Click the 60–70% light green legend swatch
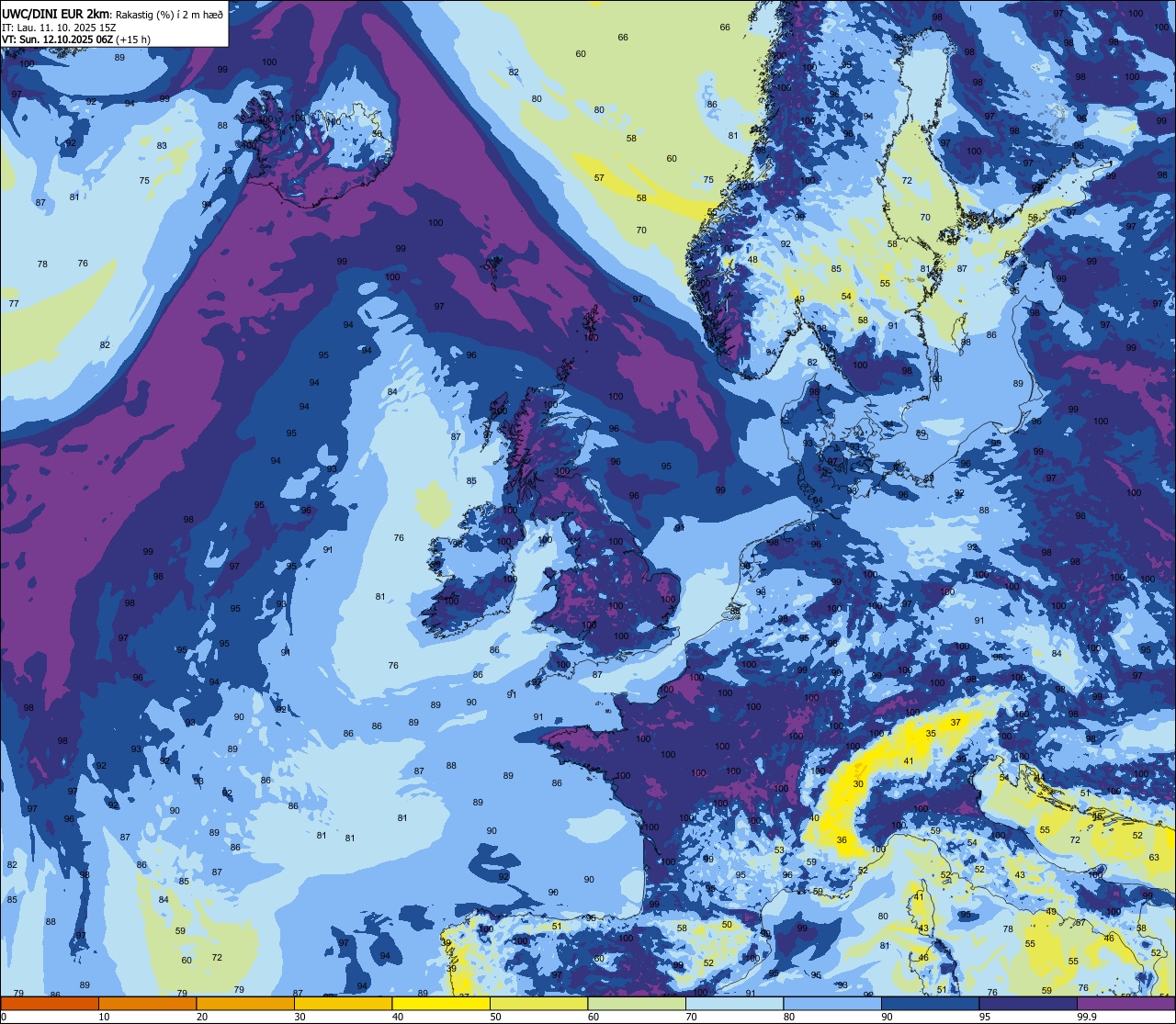The height and width of the screenshot is (1024, 1176). 637,1003
